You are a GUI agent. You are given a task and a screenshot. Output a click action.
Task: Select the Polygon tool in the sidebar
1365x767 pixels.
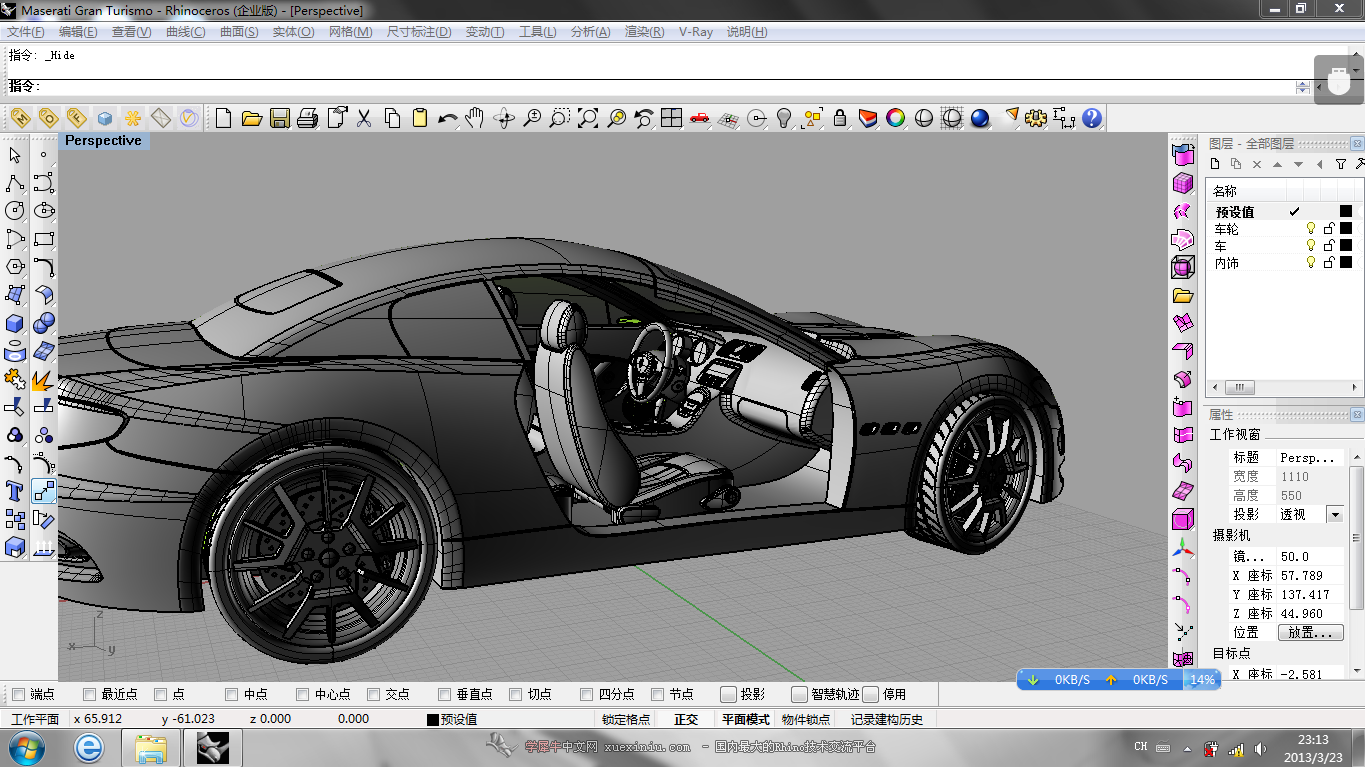pyautogui.click(x=15, y=267)
